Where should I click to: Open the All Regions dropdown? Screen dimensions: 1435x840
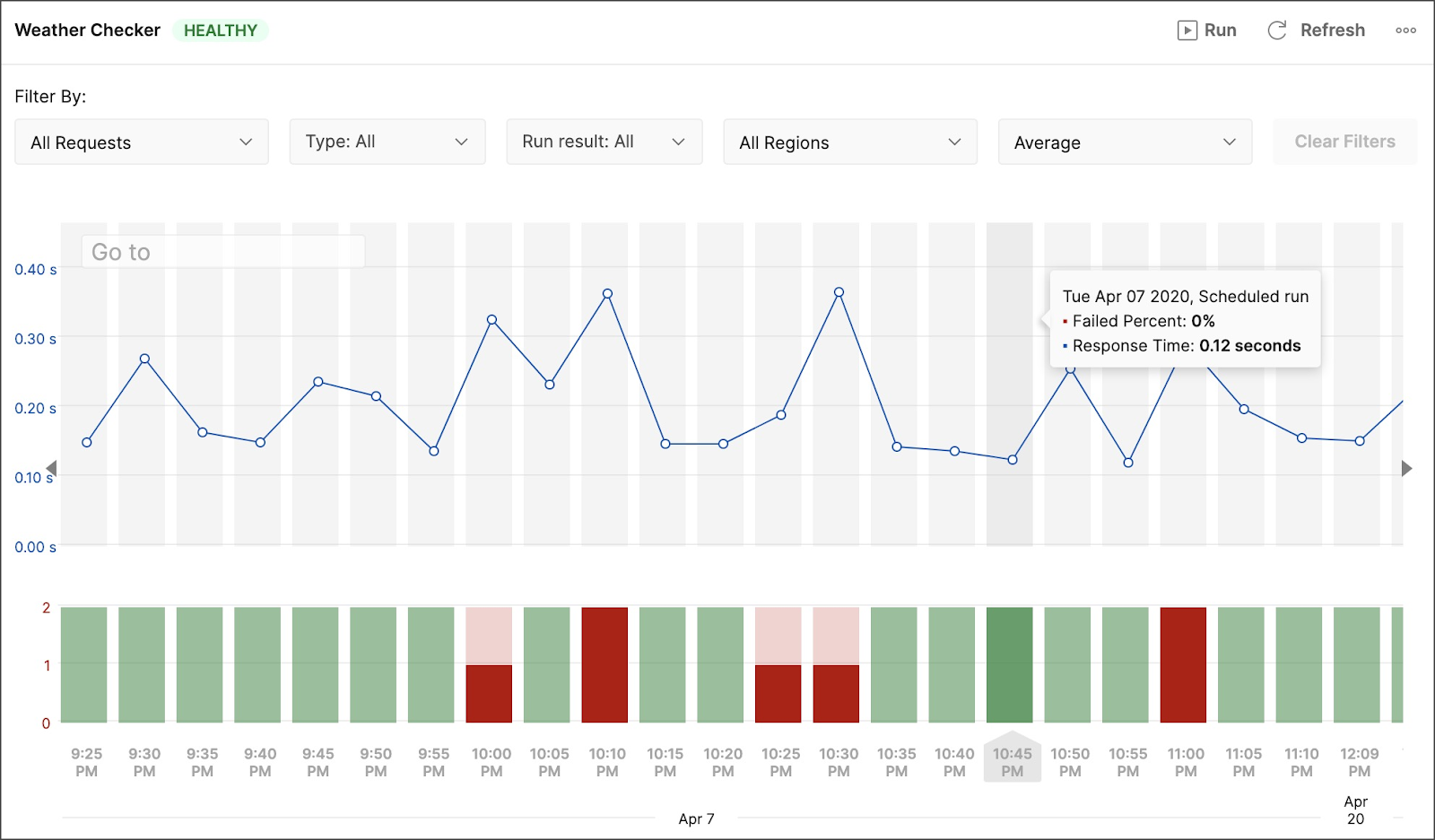pyautogui.click(x=850, y=142)
